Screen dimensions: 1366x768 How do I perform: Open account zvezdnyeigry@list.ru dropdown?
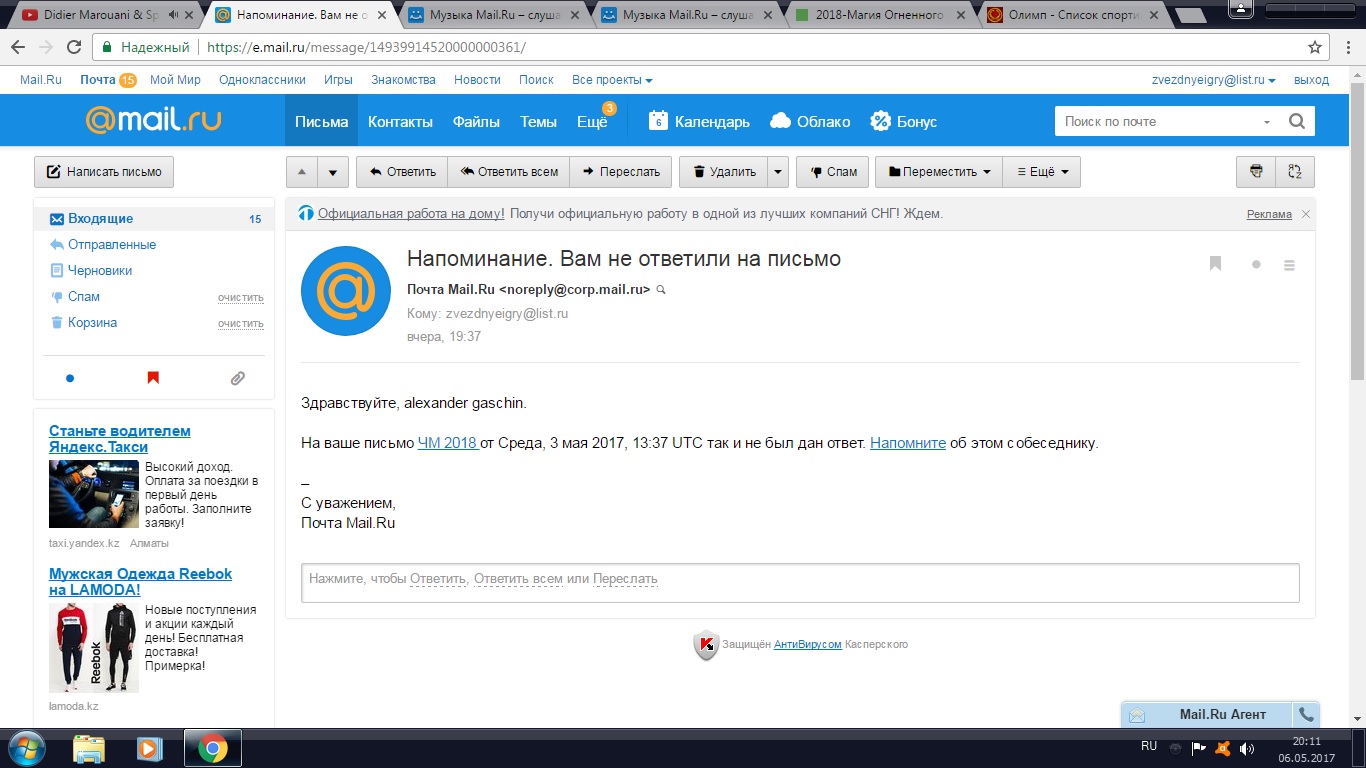(1215, 80)
